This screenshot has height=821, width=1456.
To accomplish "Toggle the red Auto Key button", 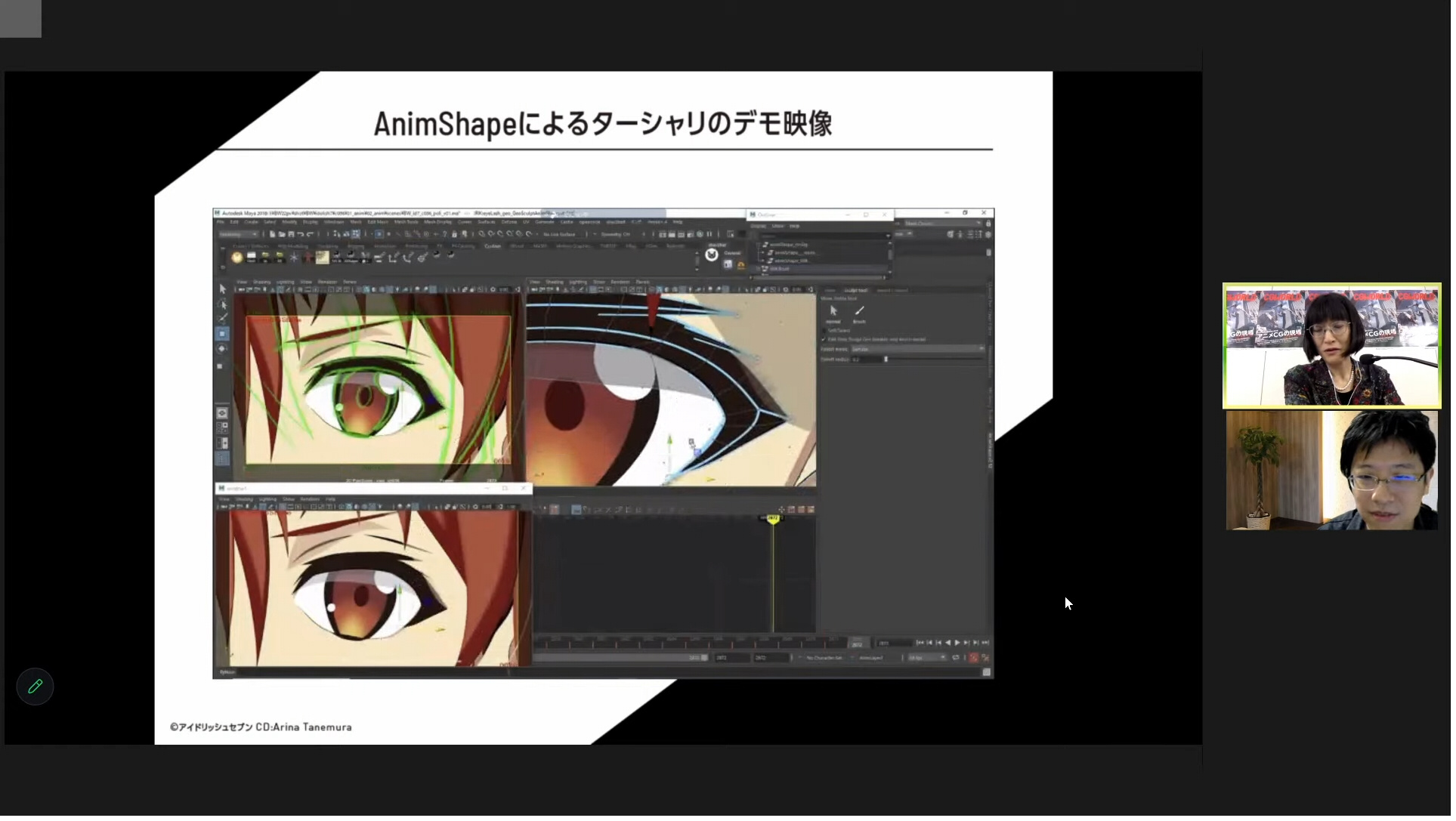I will pos(973,658).
